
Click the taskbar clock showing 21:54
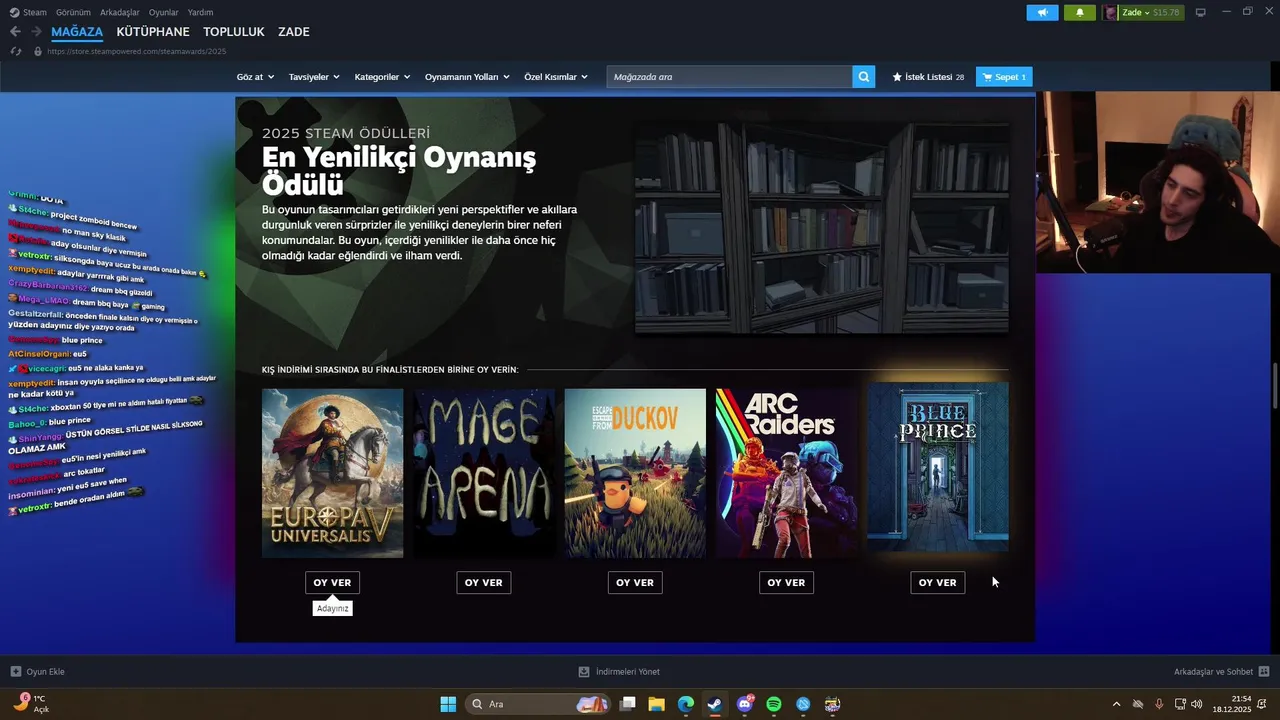tap(1232, 704)
